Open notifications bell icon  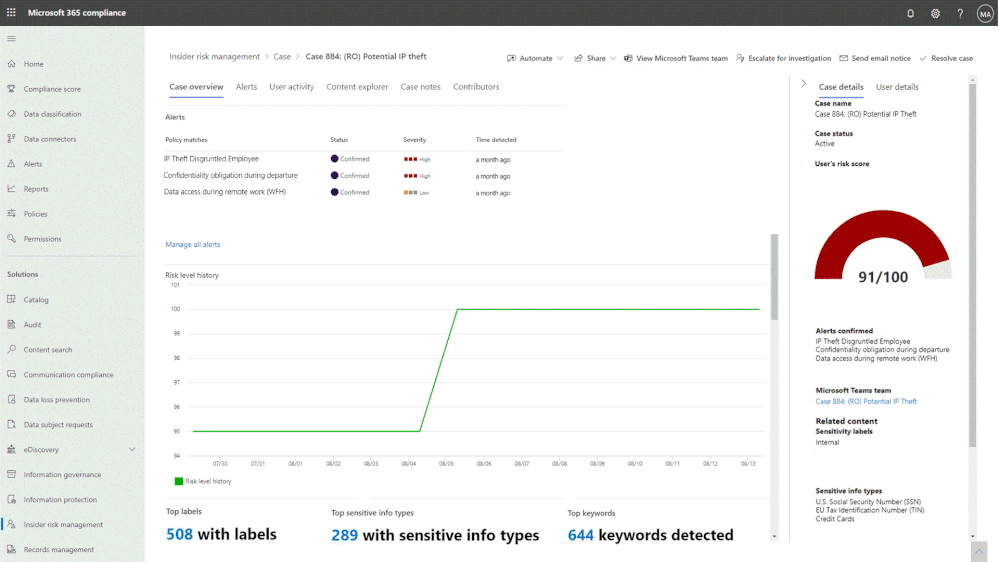[x=910, y=13]
